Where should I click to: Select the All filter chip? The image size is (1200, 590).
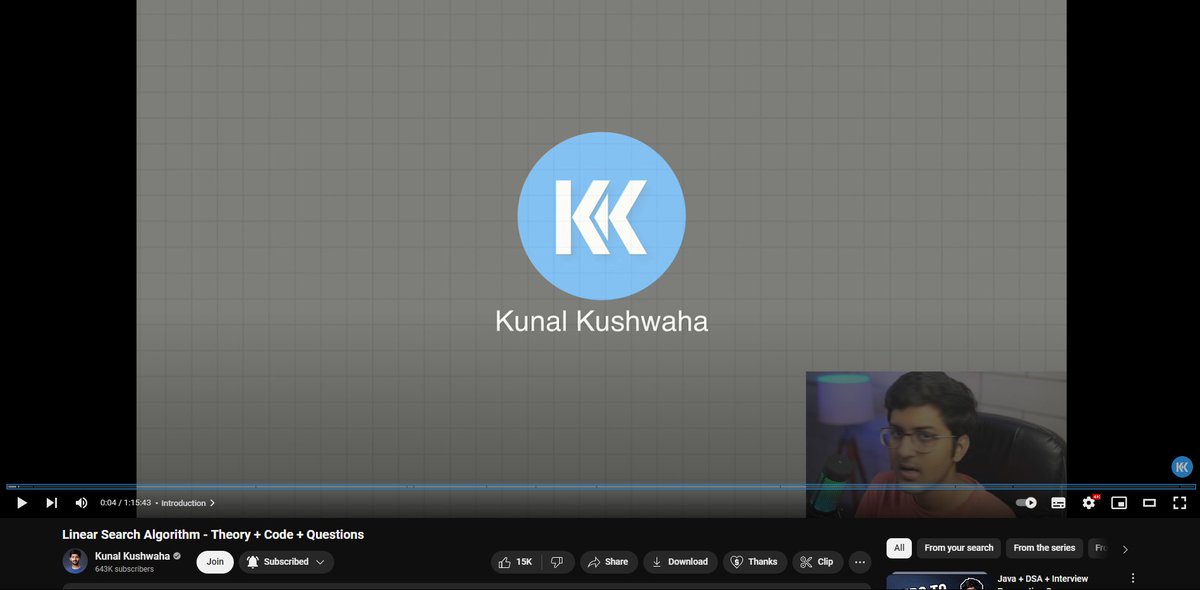click(x=899, y=548)
